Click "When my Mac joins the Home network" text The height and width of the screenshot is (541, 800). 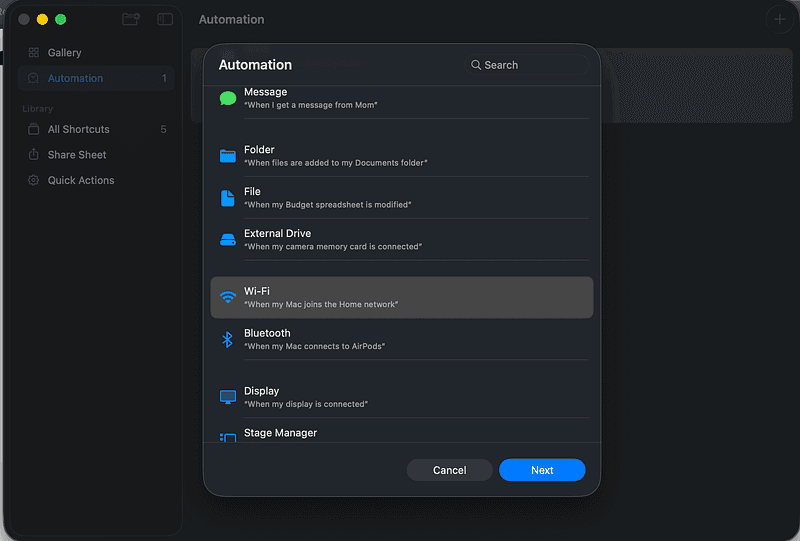(321, 304)
